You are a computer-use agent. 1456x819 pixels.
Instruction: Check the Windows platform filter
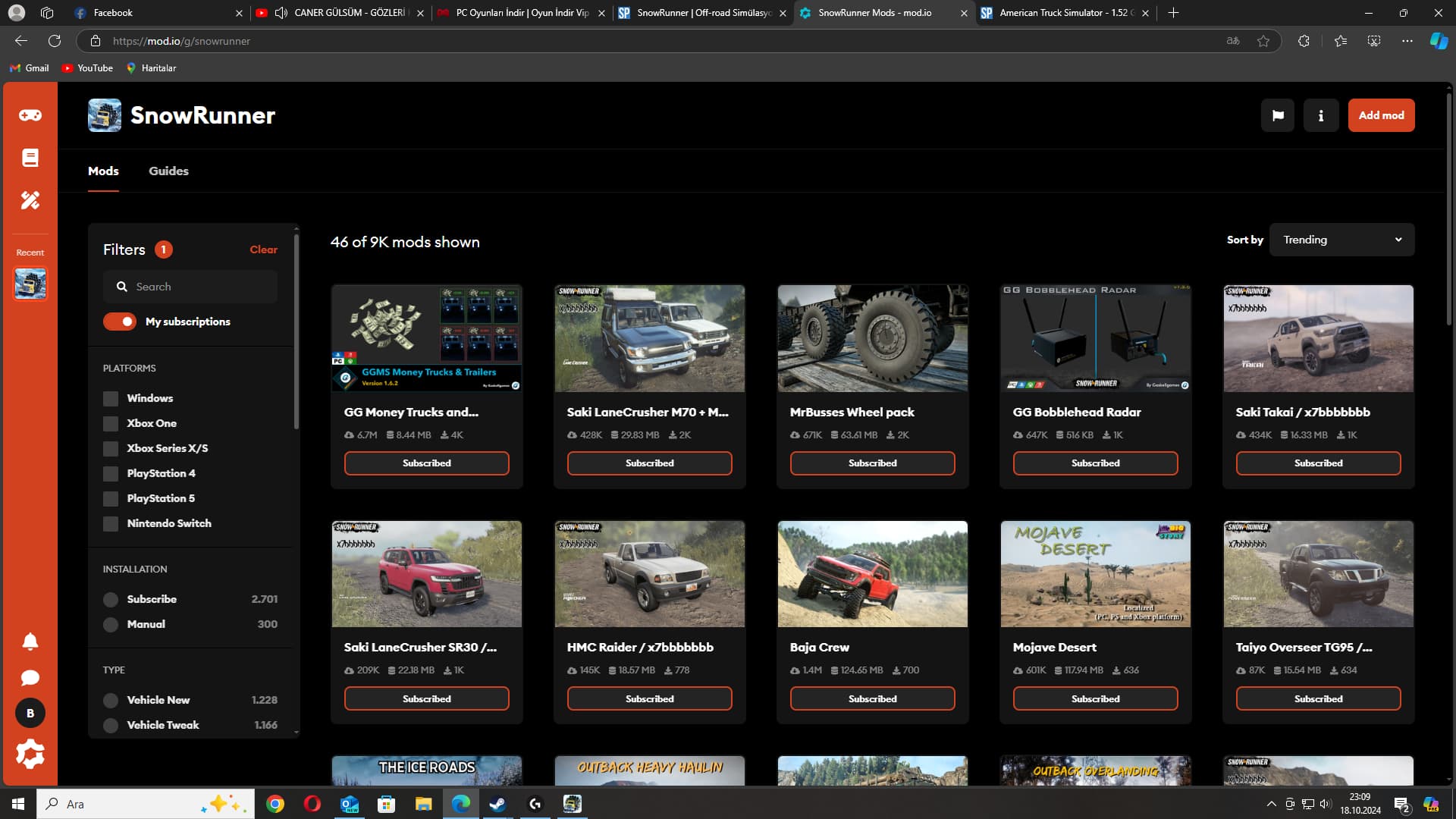(111, 398)
